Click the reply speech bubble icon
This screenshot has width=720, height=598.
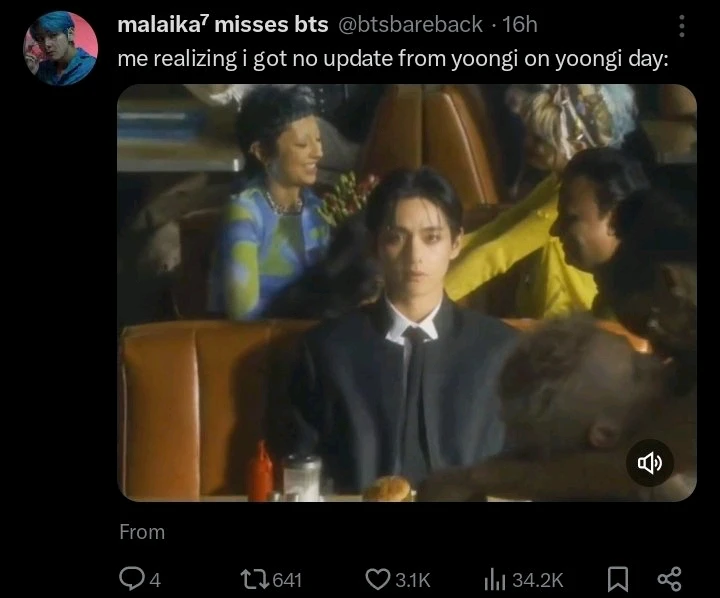[x=131, y=579]
